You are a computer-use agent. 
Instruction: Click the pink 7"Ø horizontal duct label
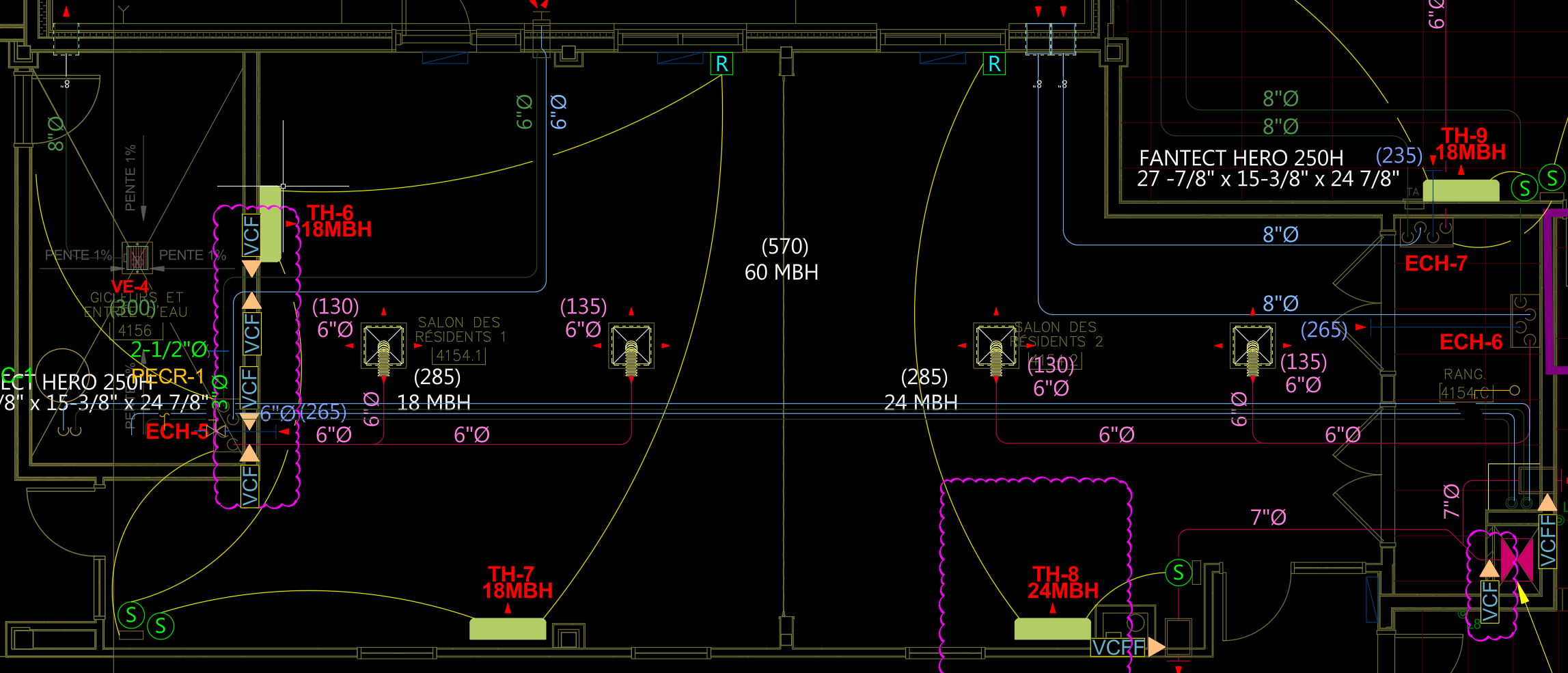coord(1268,517)
